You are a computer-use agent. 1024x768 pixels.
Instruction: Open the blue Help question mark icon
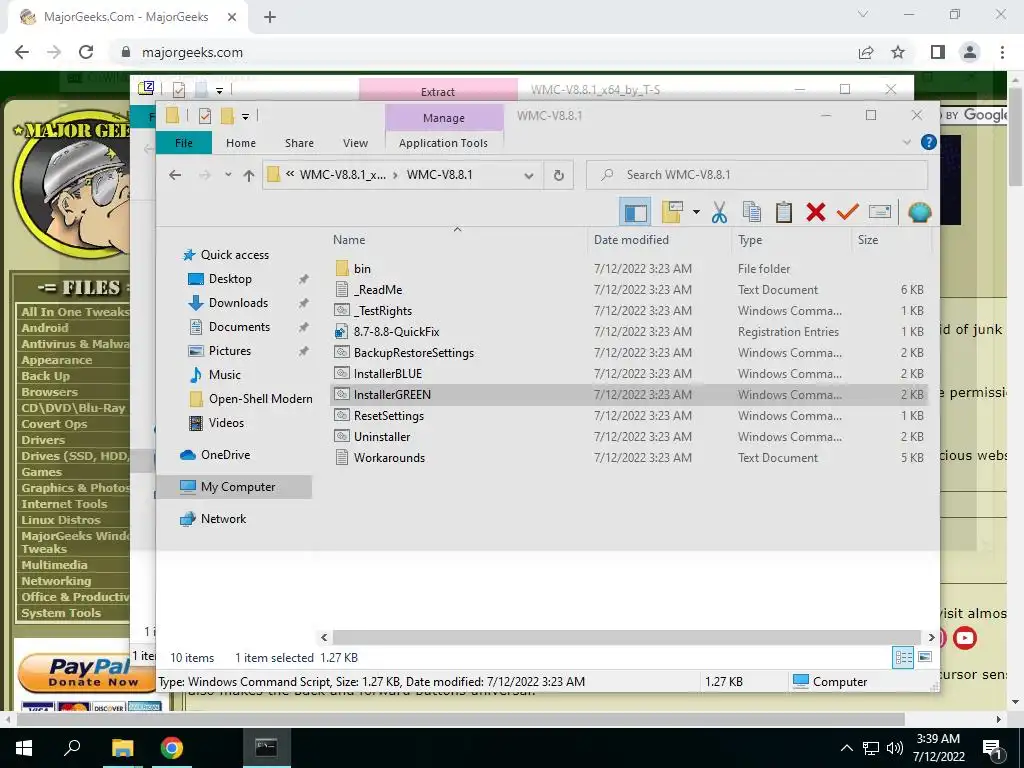point(928,142)
